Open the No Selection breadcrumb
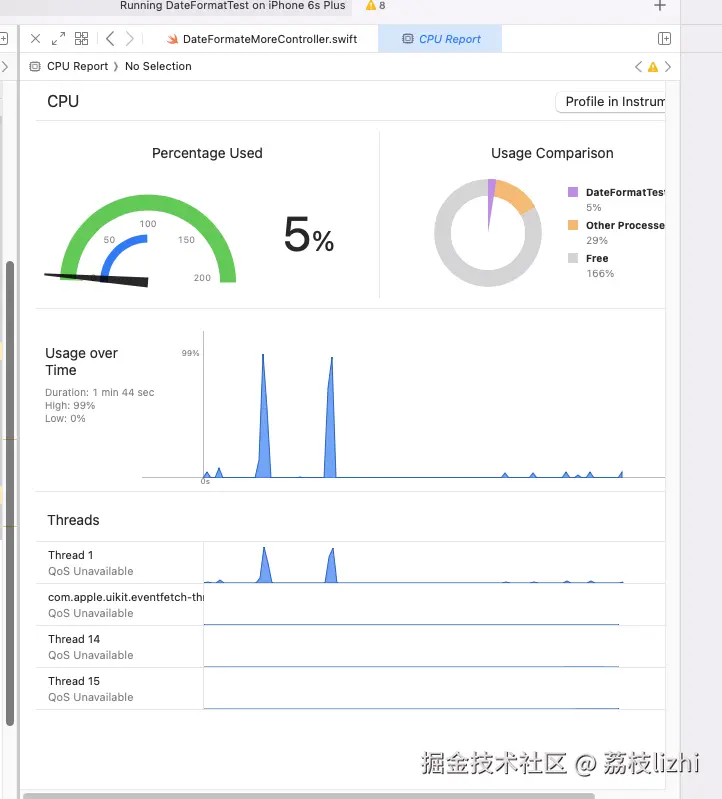 point(158,66)
